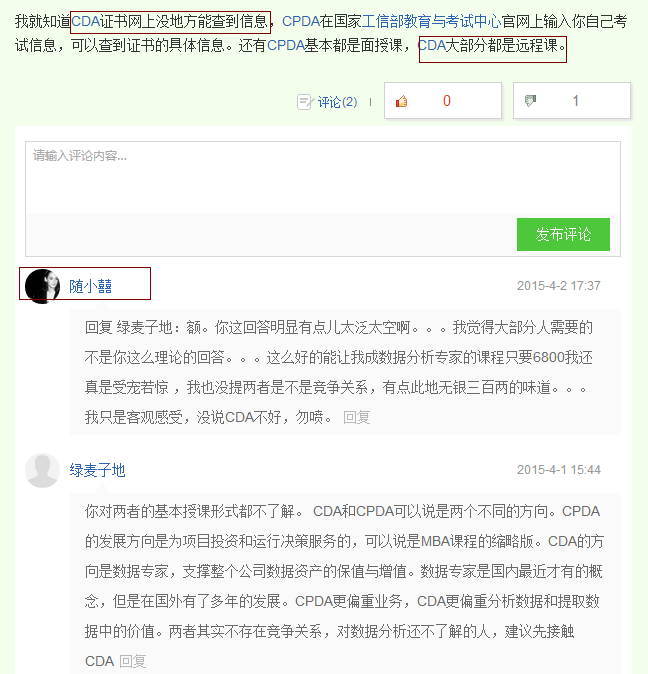
Task: Click the 2015-4-2 17:37 comment timestamp
Action: tap(559, 286)
